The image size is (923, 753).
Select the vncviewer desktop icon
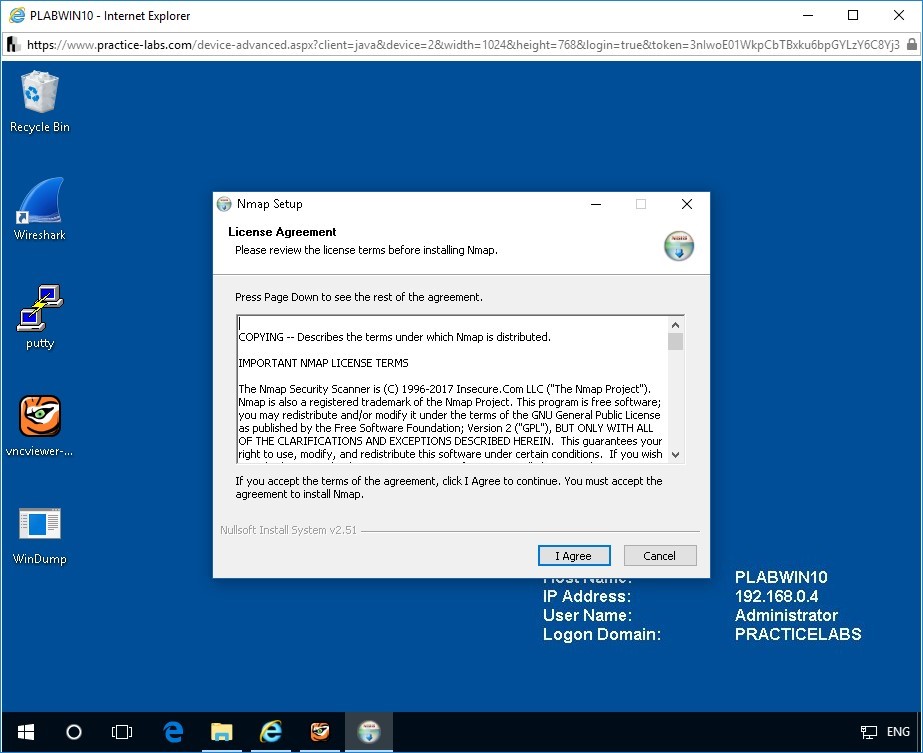click(x=39, y=426)
